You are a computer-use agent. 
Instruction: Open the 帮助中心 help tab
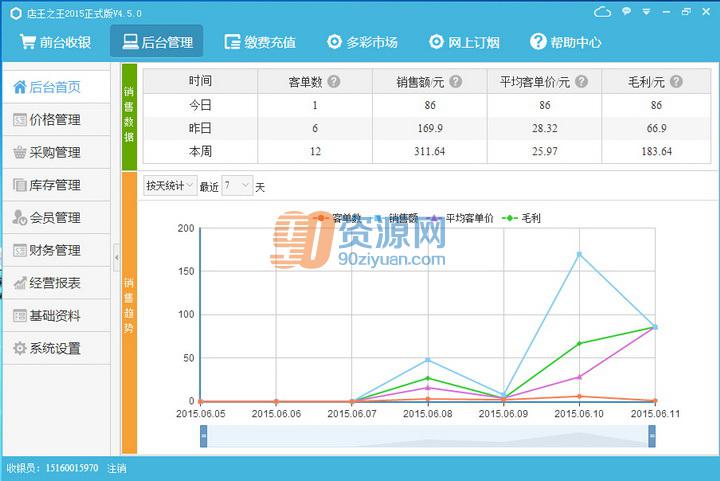click(566, 42)
